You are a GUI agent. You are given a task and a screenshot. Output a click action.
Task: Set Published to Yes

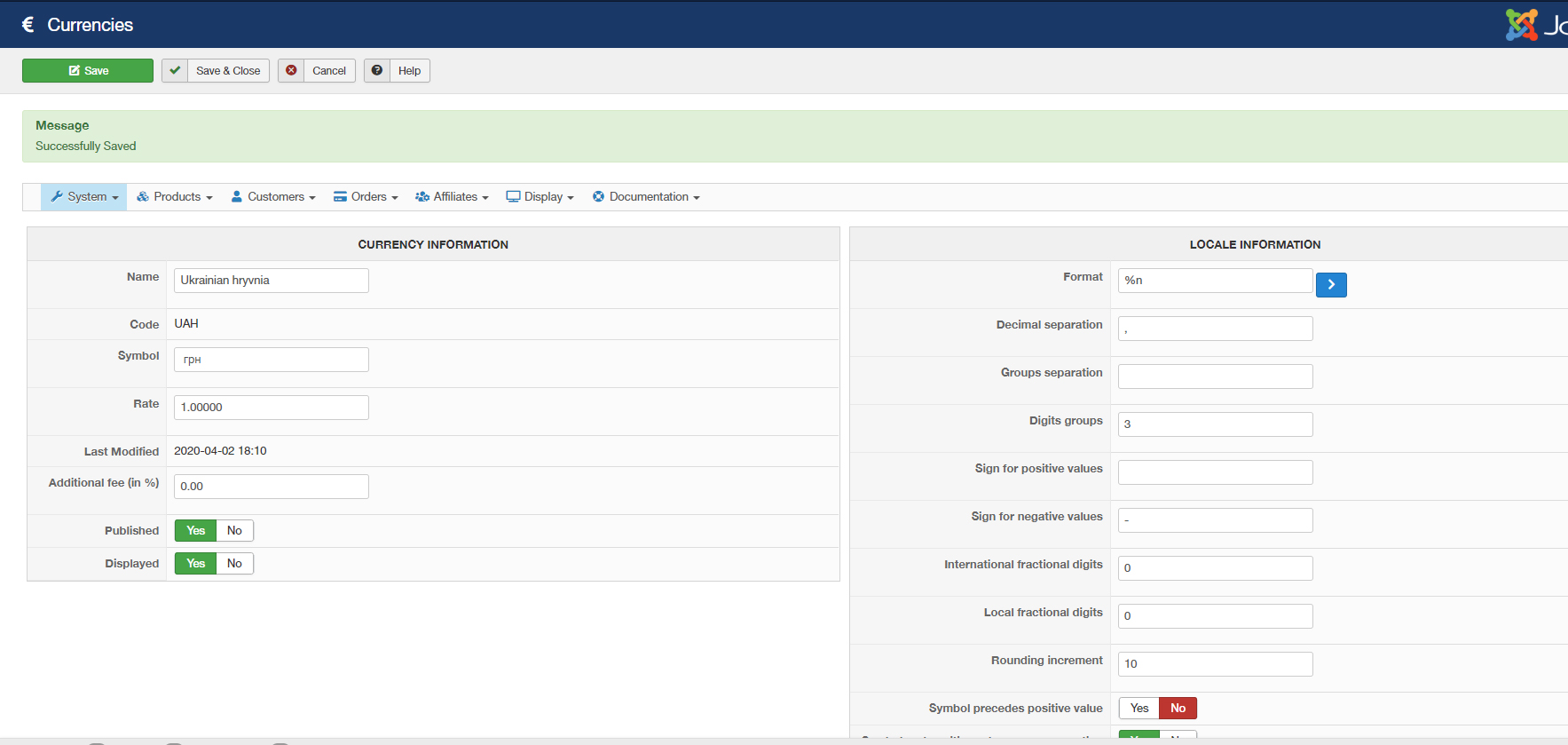click(196, 531)
